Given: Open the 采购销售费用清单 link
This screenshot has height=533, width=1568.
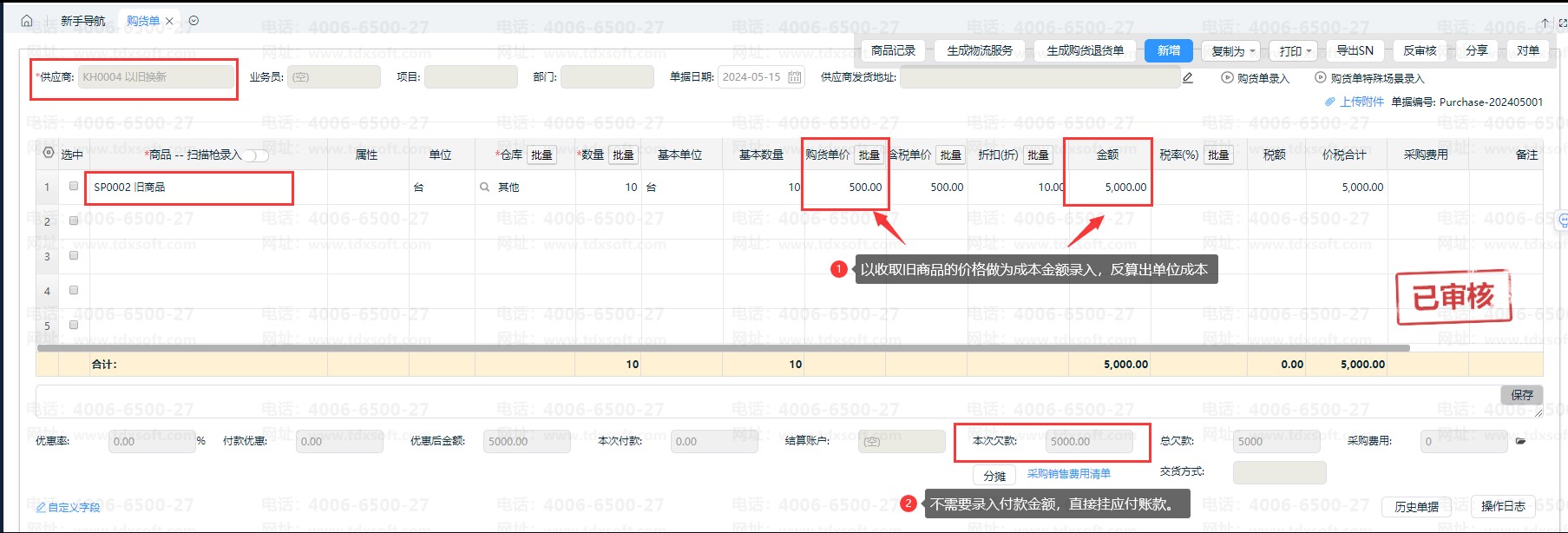Looking at the screenshot, I should pos(1068,474).
